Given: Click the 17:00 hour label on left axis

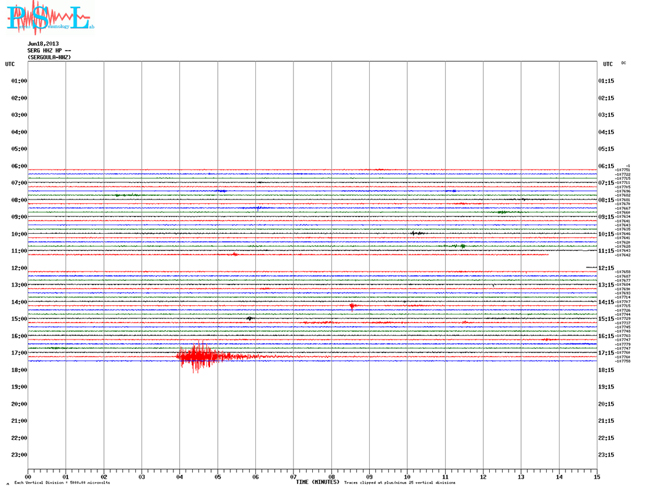Looking at the screenshot, I should click(19, 353).
